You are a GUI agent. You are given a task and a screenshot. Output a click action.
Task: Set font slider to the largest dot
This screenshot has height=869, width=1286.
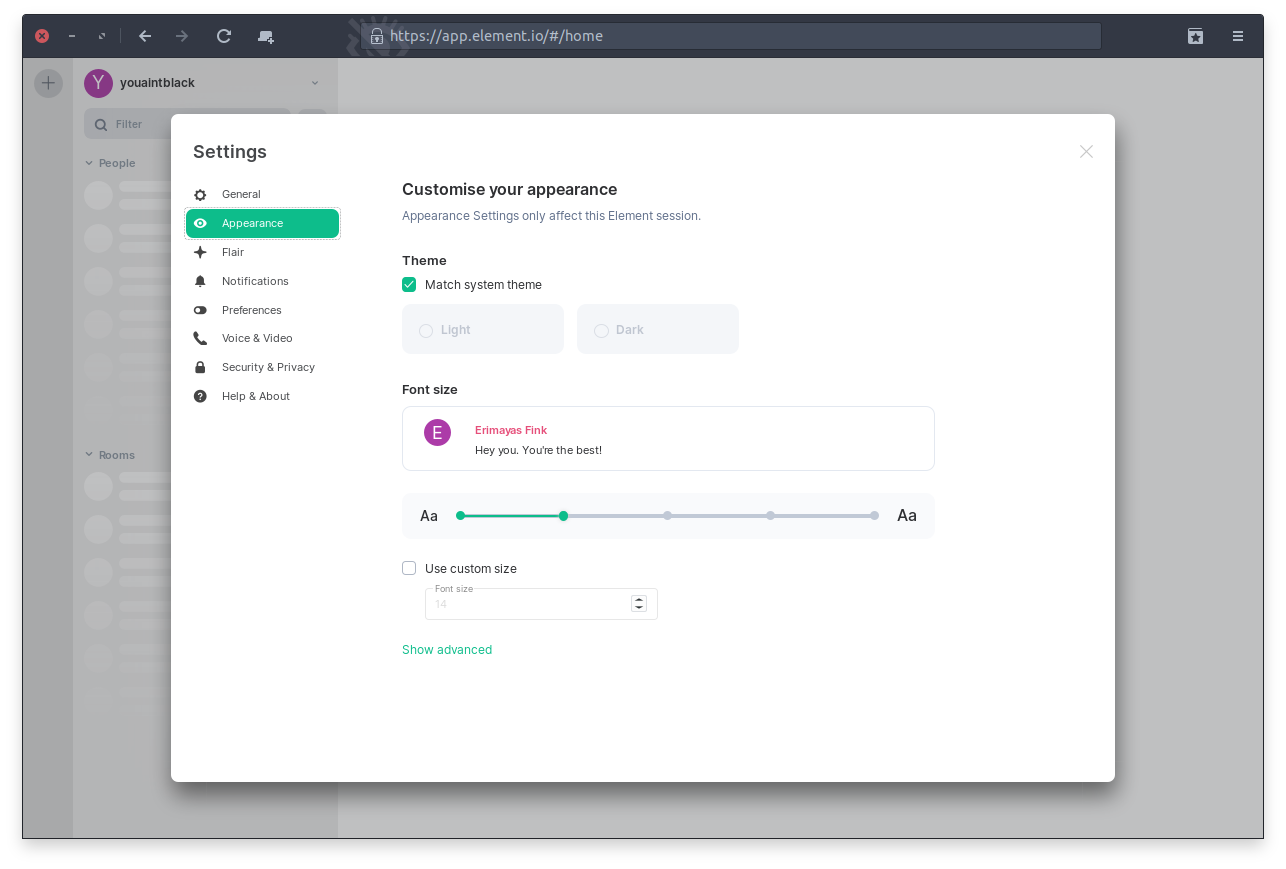point(874,516)
